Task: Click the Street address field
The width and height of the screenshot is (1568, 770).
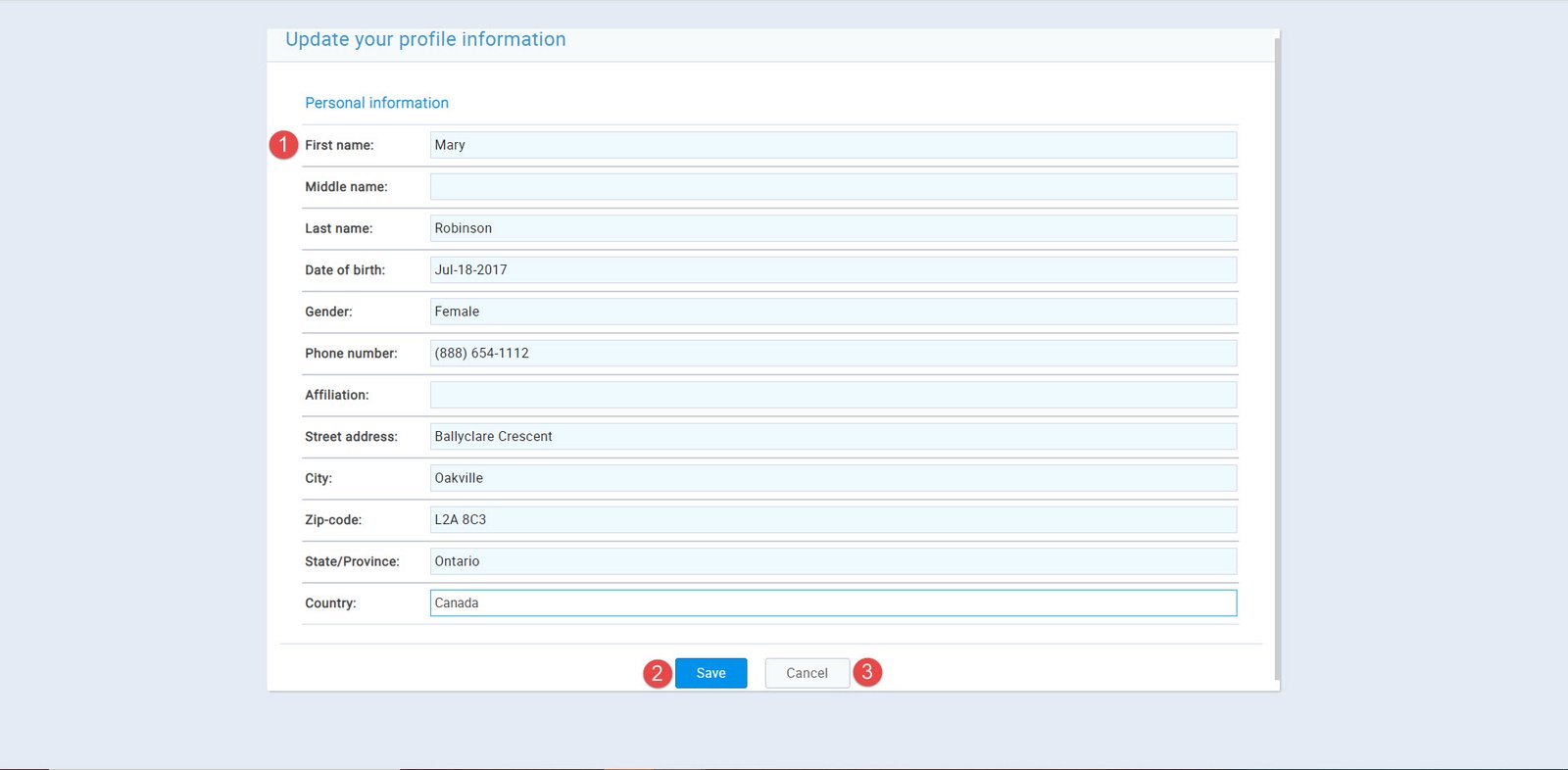Action: point(832,437)
